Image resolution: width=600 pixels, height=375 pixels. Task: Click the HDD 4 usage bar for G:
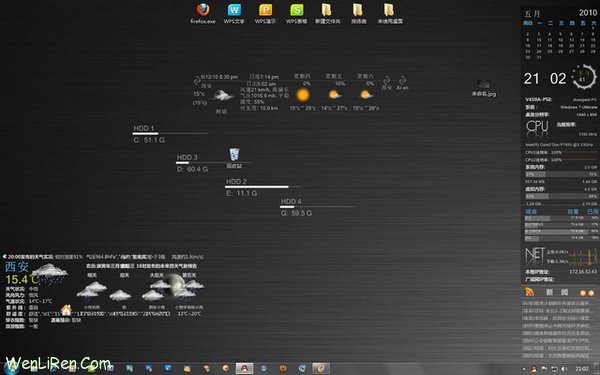point(318,207)
